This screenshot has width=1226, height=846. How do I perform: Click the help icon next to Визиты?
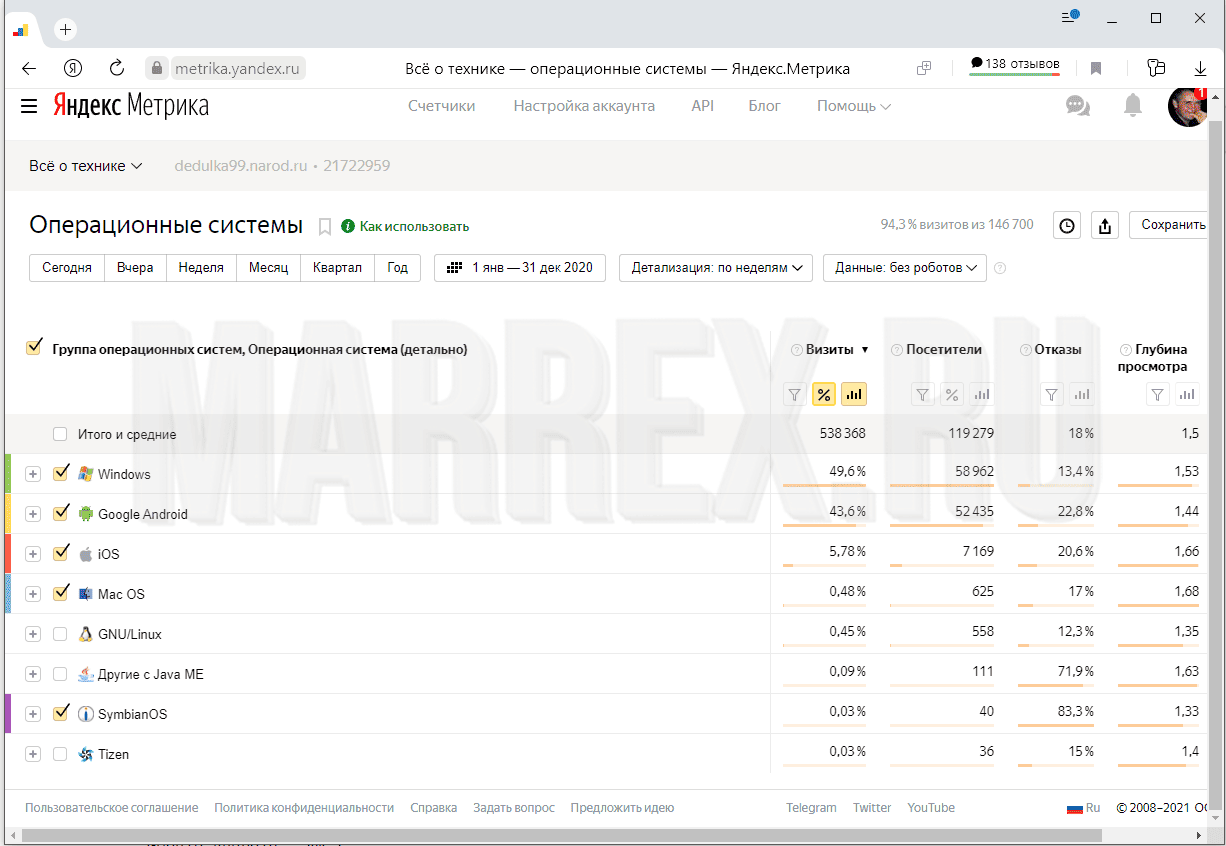coord(797,350)
